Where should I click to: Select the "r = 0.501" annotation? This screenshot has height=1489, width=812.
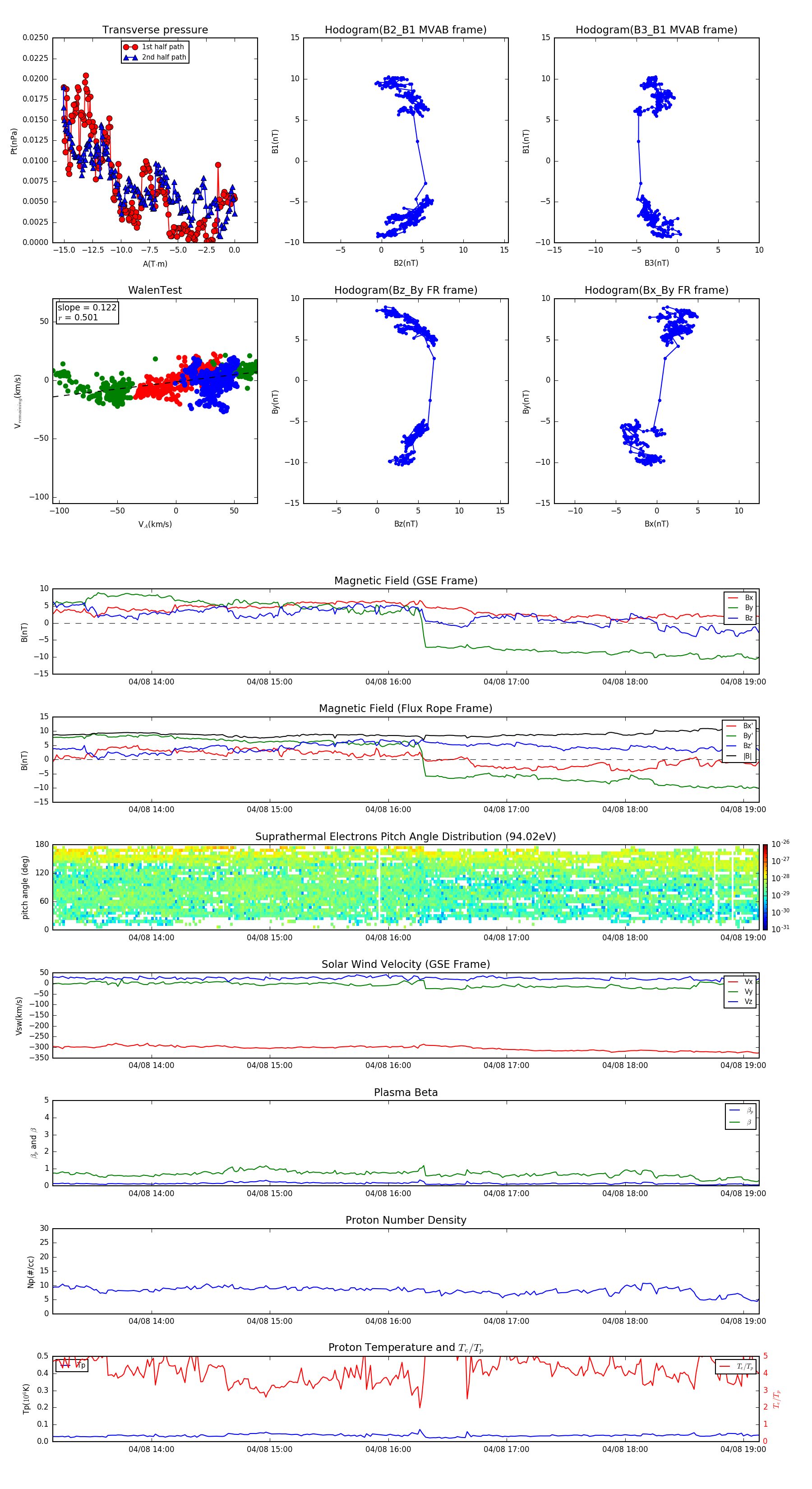point(78,317)
